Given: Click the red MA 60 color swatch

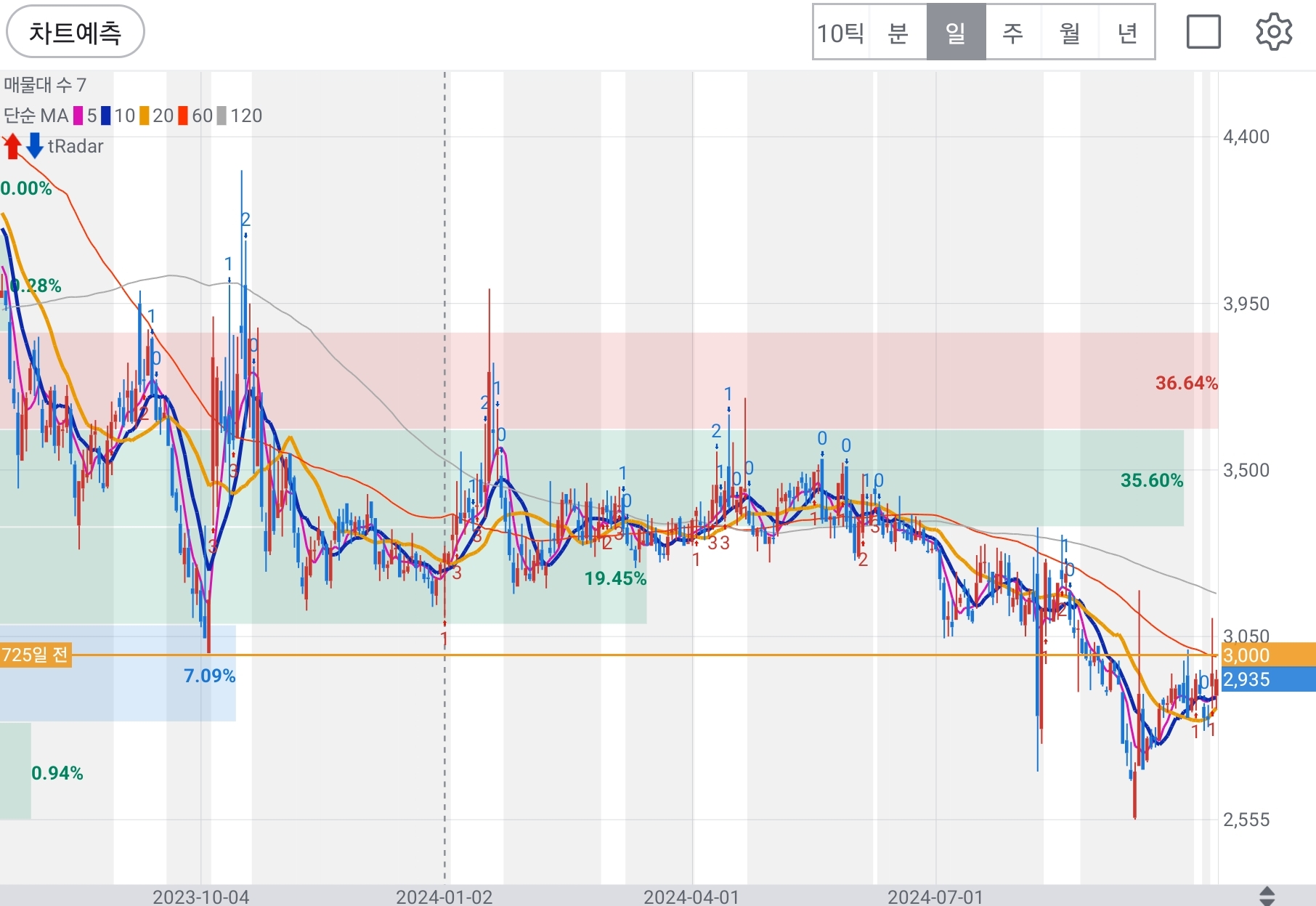Looking at the screenshot, I should [183, 116].
